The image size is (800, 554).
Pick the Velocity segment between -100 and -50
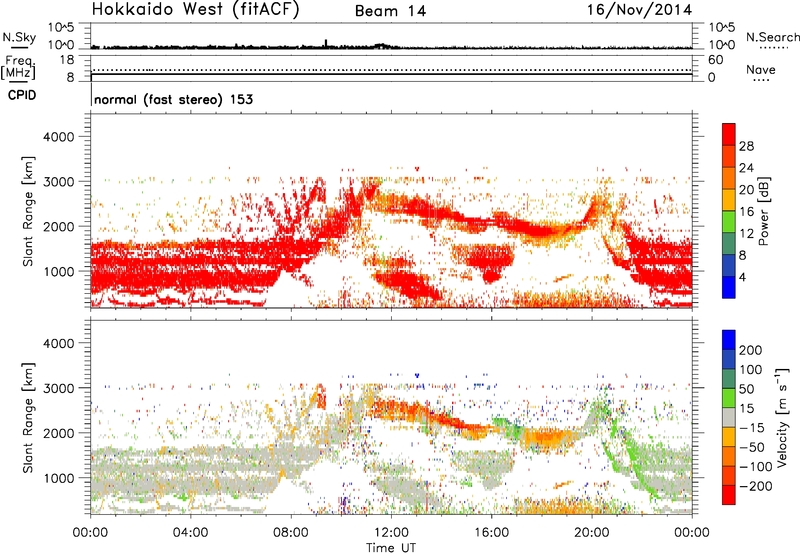729,456
